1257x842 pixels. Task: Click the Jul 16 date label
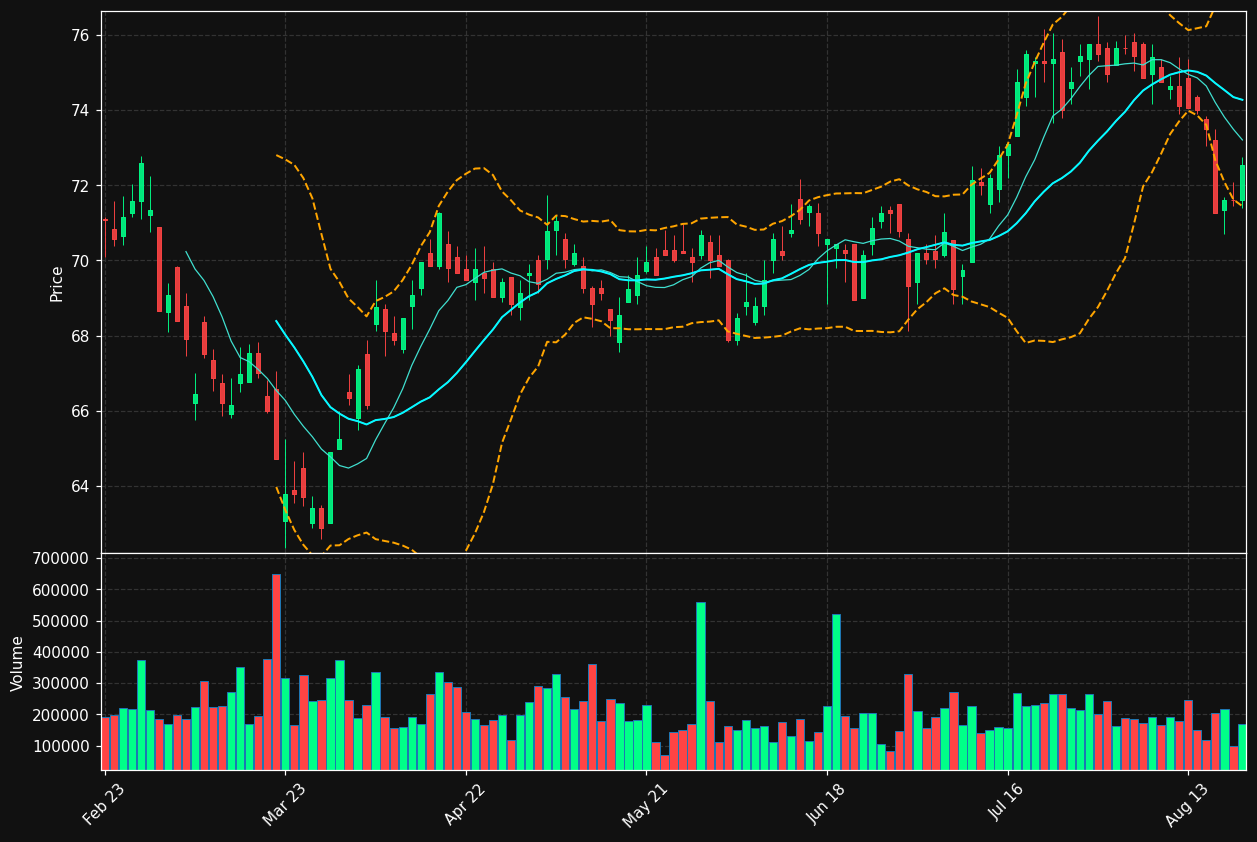pyautogui.click(x=1006, y=804)
